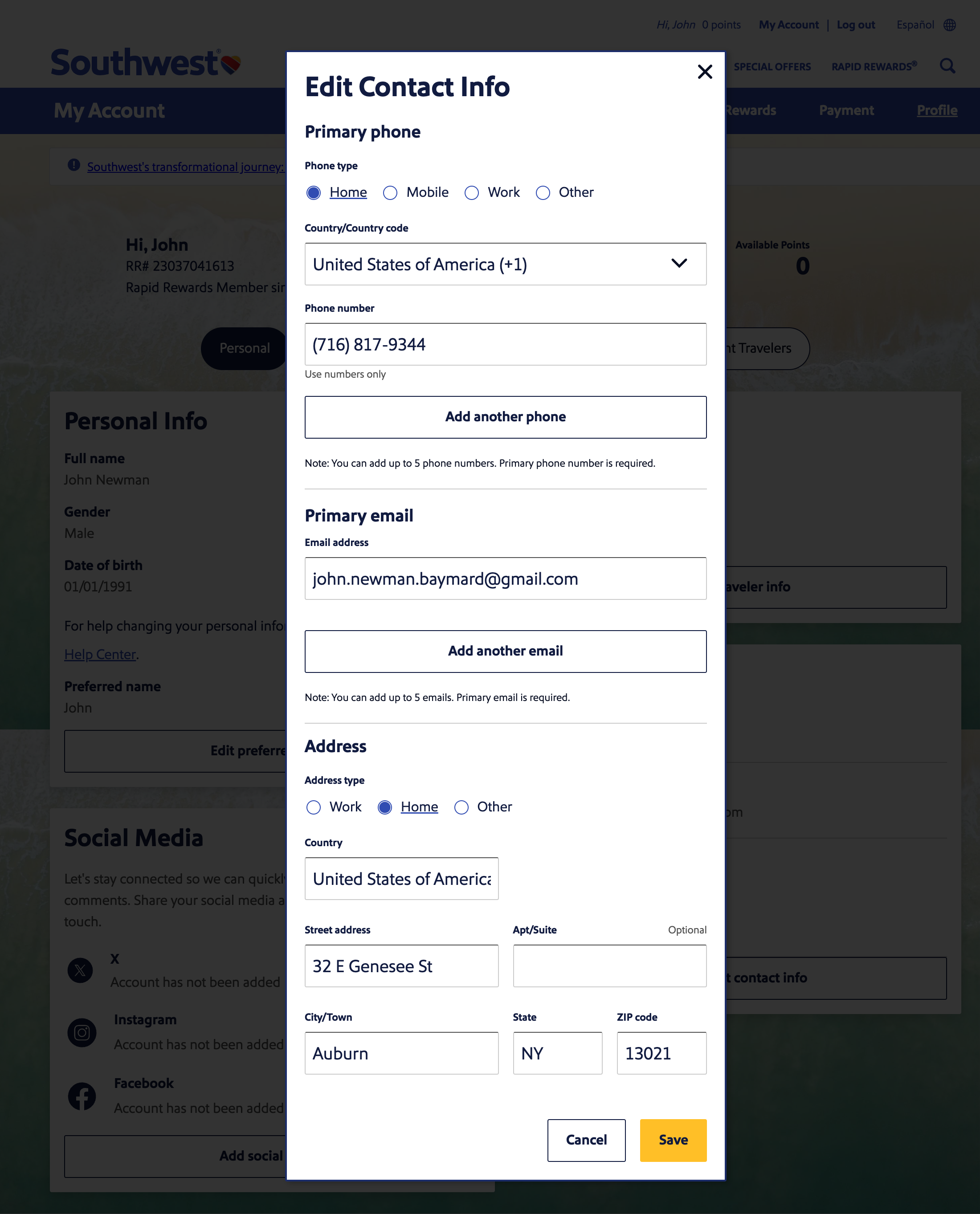Click the Help Center link
The image size is (980, 1214).
coord(100,654)
